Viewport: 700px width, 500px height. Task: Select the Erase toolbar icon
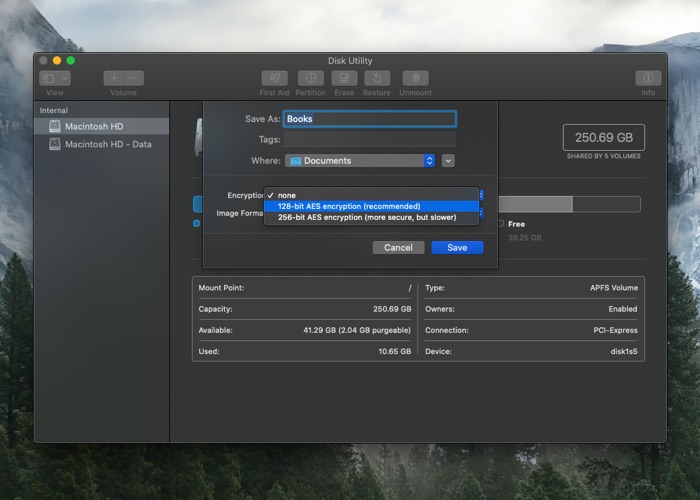coord(344,78)
